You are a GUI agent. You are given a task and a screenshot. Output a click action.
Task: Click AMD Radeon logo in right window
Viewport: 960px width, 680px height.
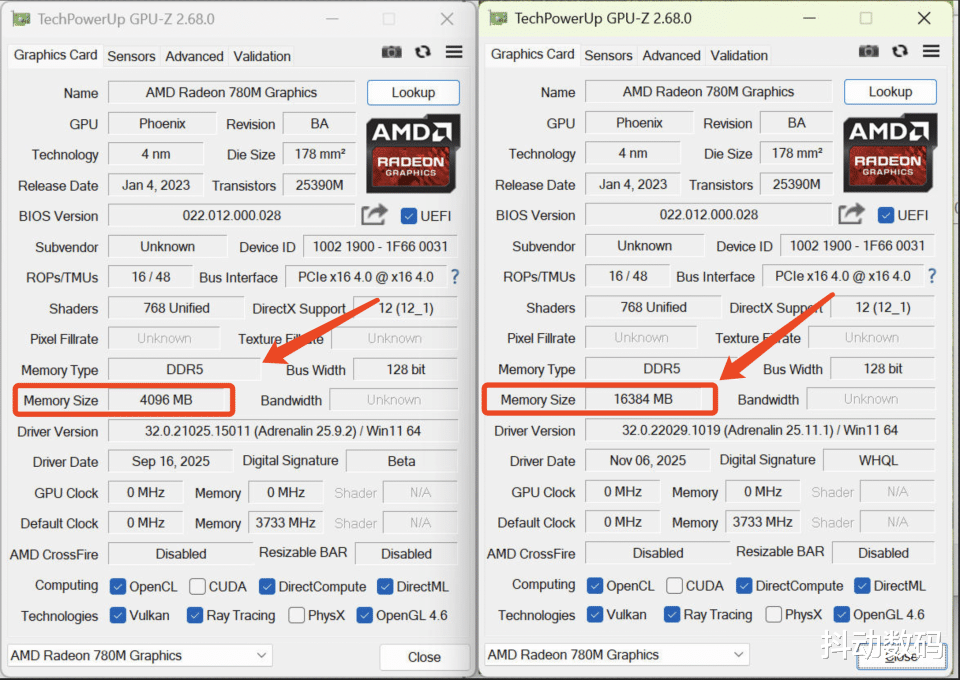coord(890,153)
